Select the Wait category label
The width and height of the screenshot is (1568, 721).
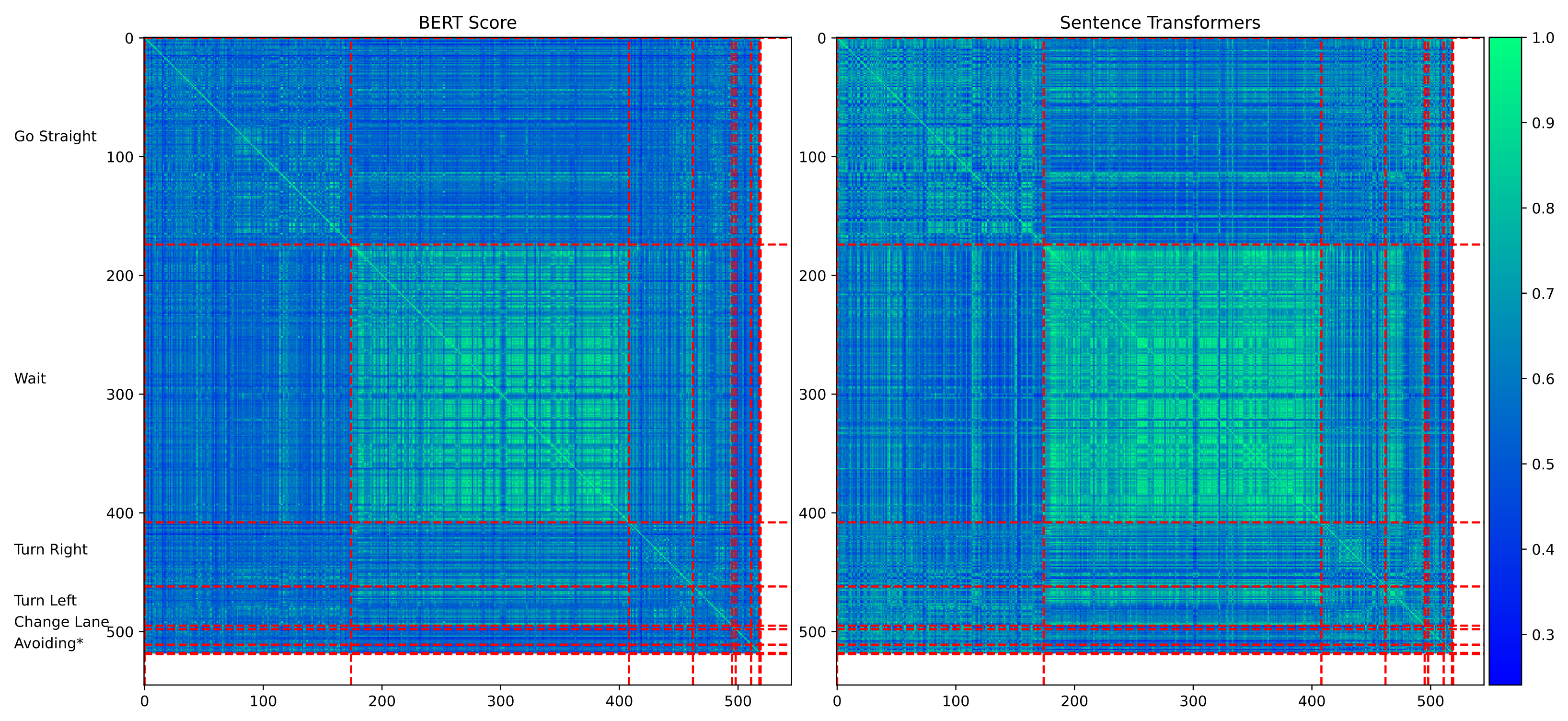pyautogui.click(x=30, y=379)
